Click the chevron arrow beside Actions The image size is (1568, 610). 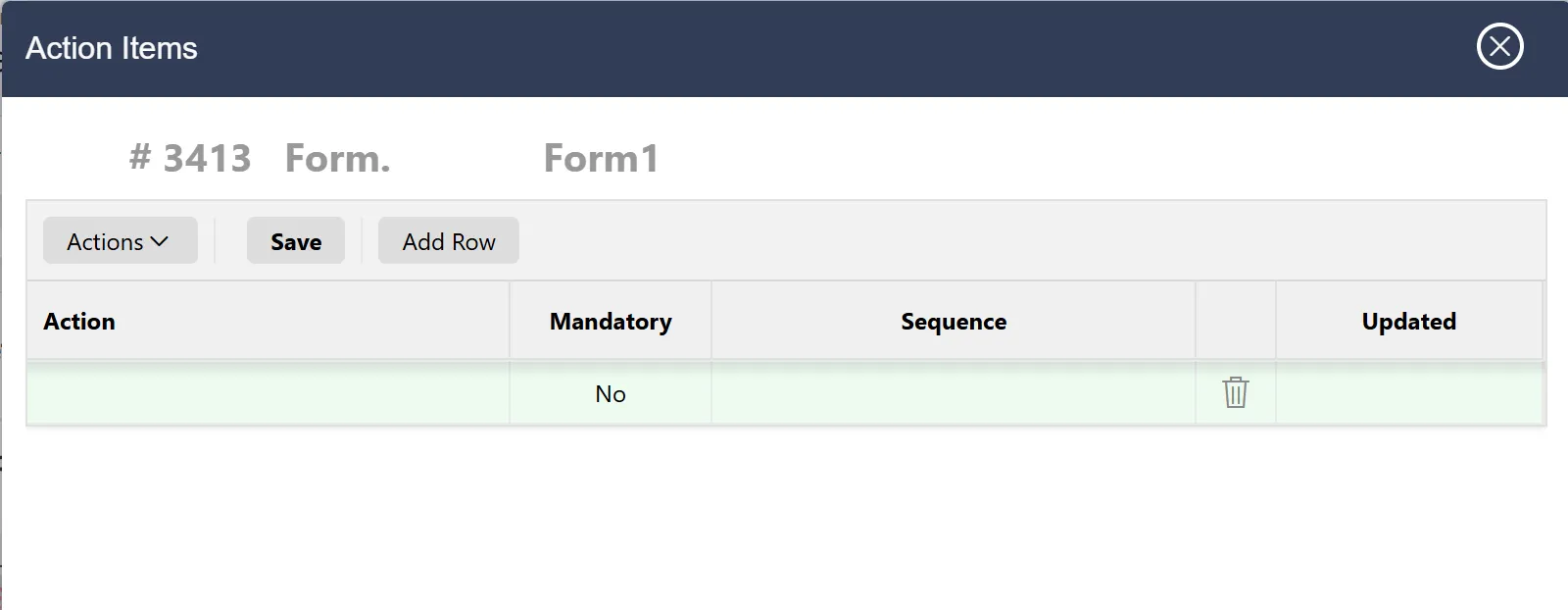[160, 241]
